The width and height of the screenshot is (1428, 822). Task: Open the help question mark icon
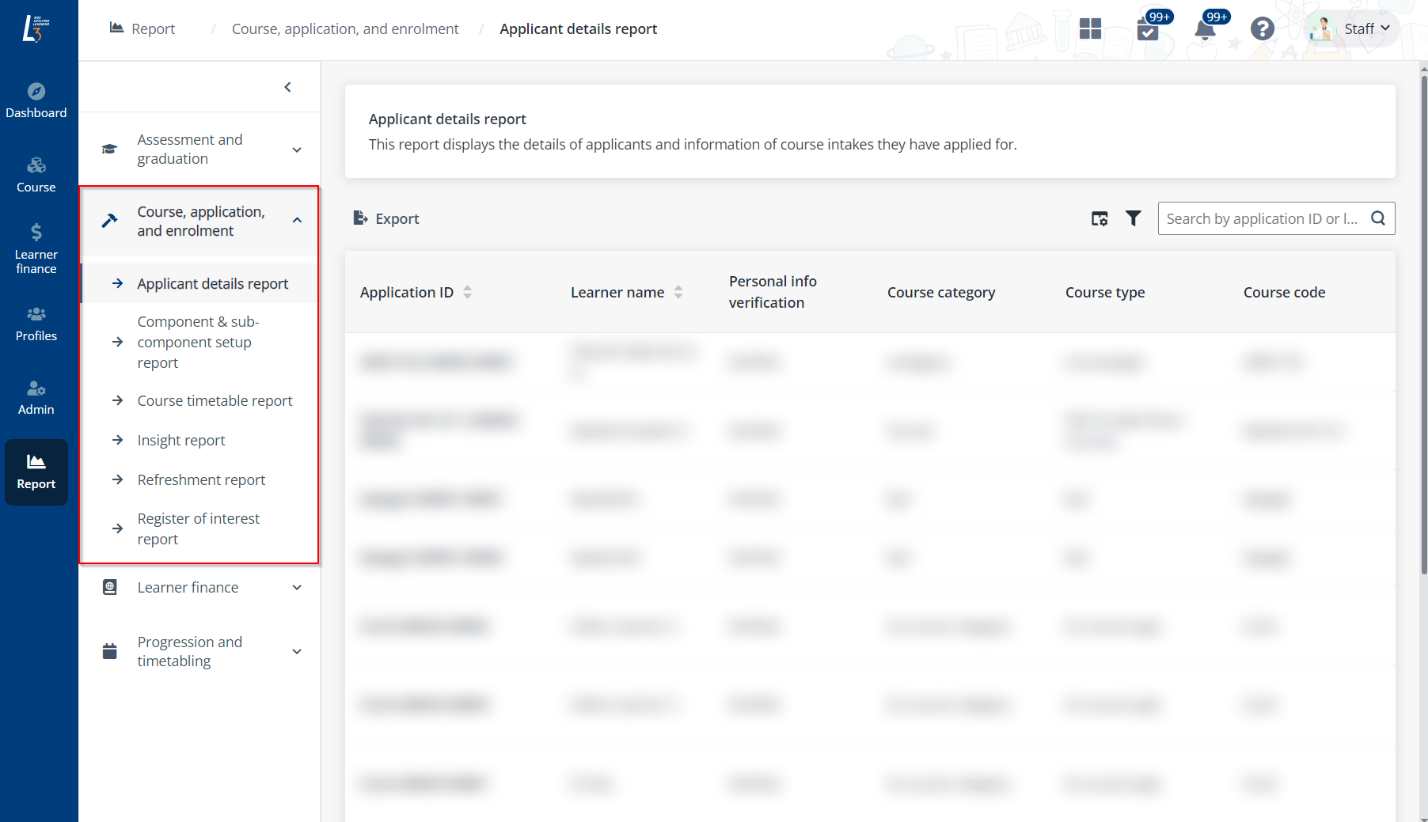[1262, 29]
